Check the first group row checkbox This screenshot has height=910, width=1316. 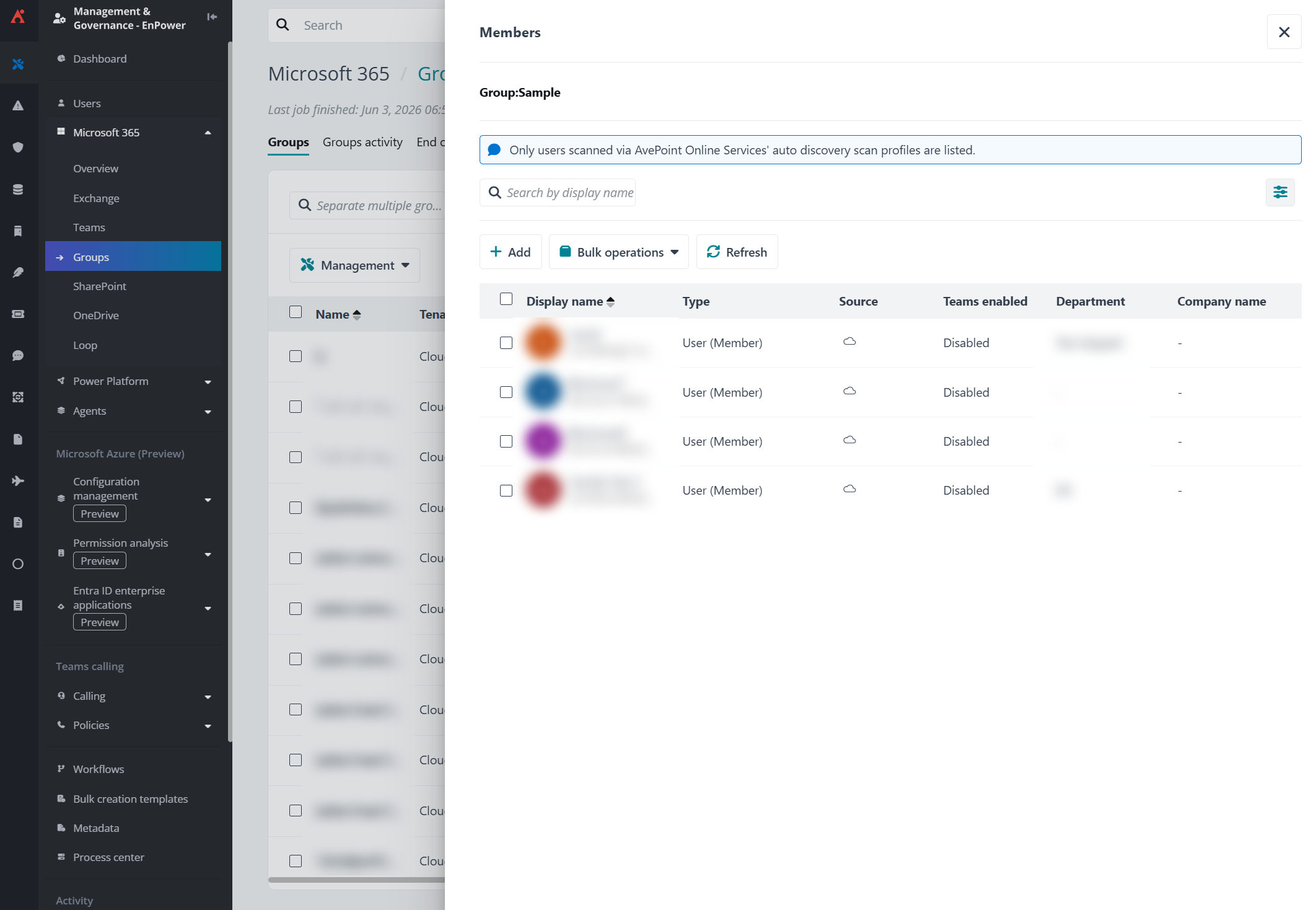pyautogui.click(x=296, y=356)
